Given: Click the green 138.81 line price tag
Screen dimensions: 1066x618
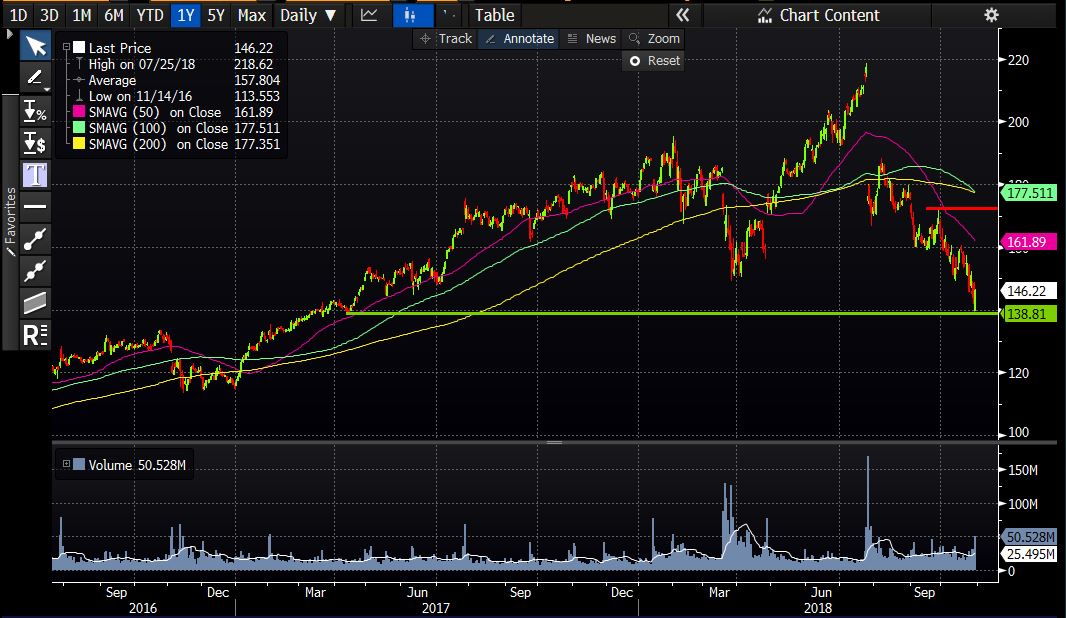Looking at the screenshot, I should pos(1028,314).
